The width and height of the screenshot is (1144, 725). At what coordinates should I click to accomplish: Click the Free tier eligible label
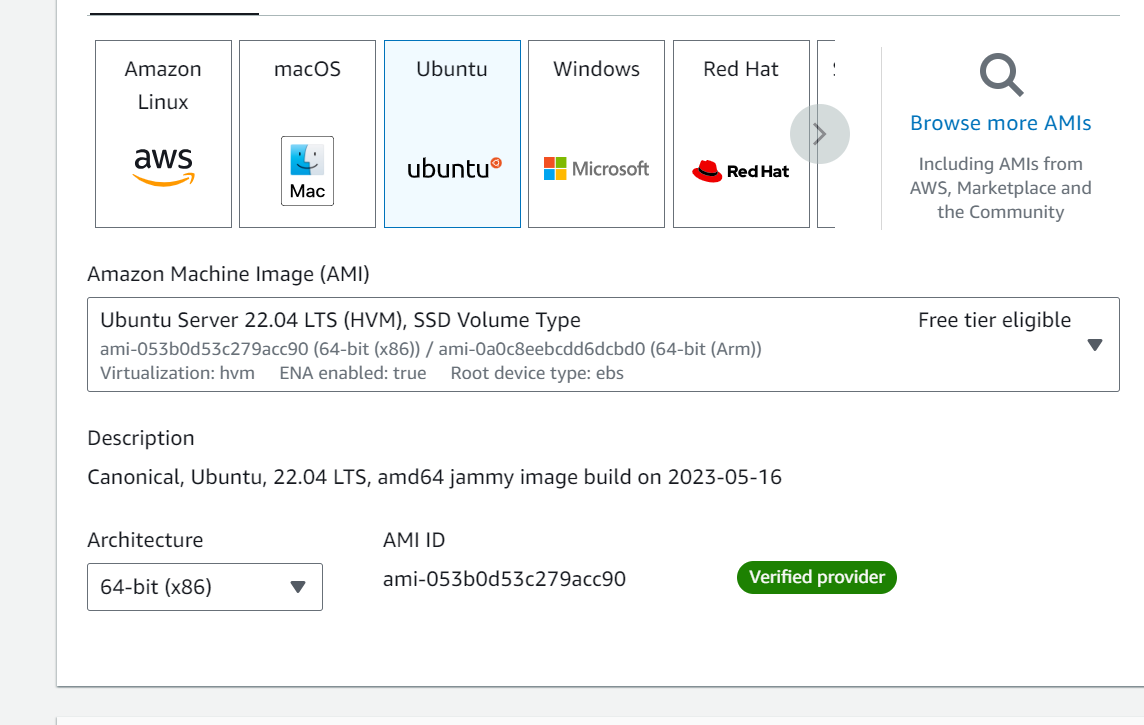(994, 320)
